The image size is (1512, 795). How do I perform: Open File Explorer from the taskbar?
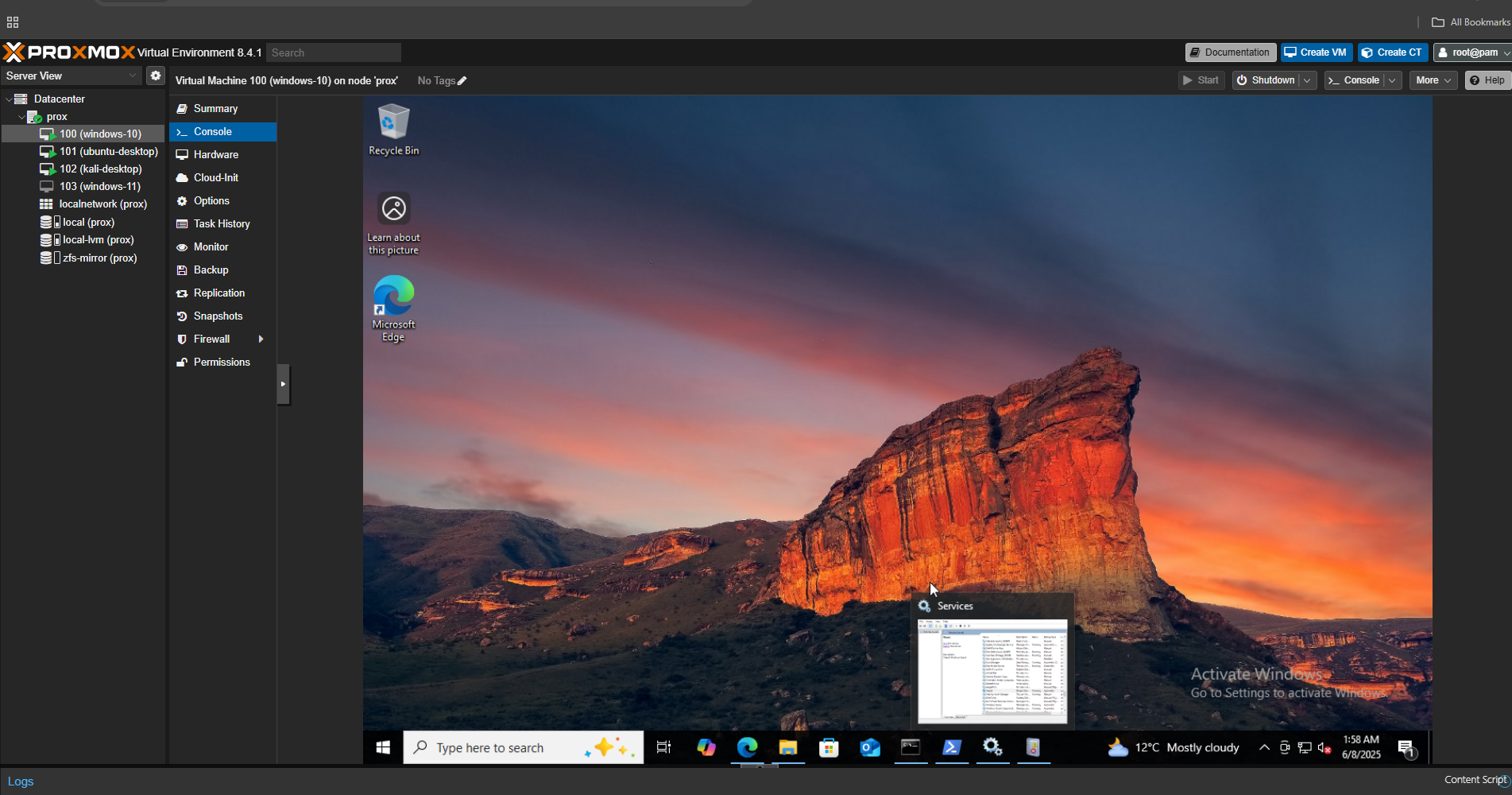point(787,747)
